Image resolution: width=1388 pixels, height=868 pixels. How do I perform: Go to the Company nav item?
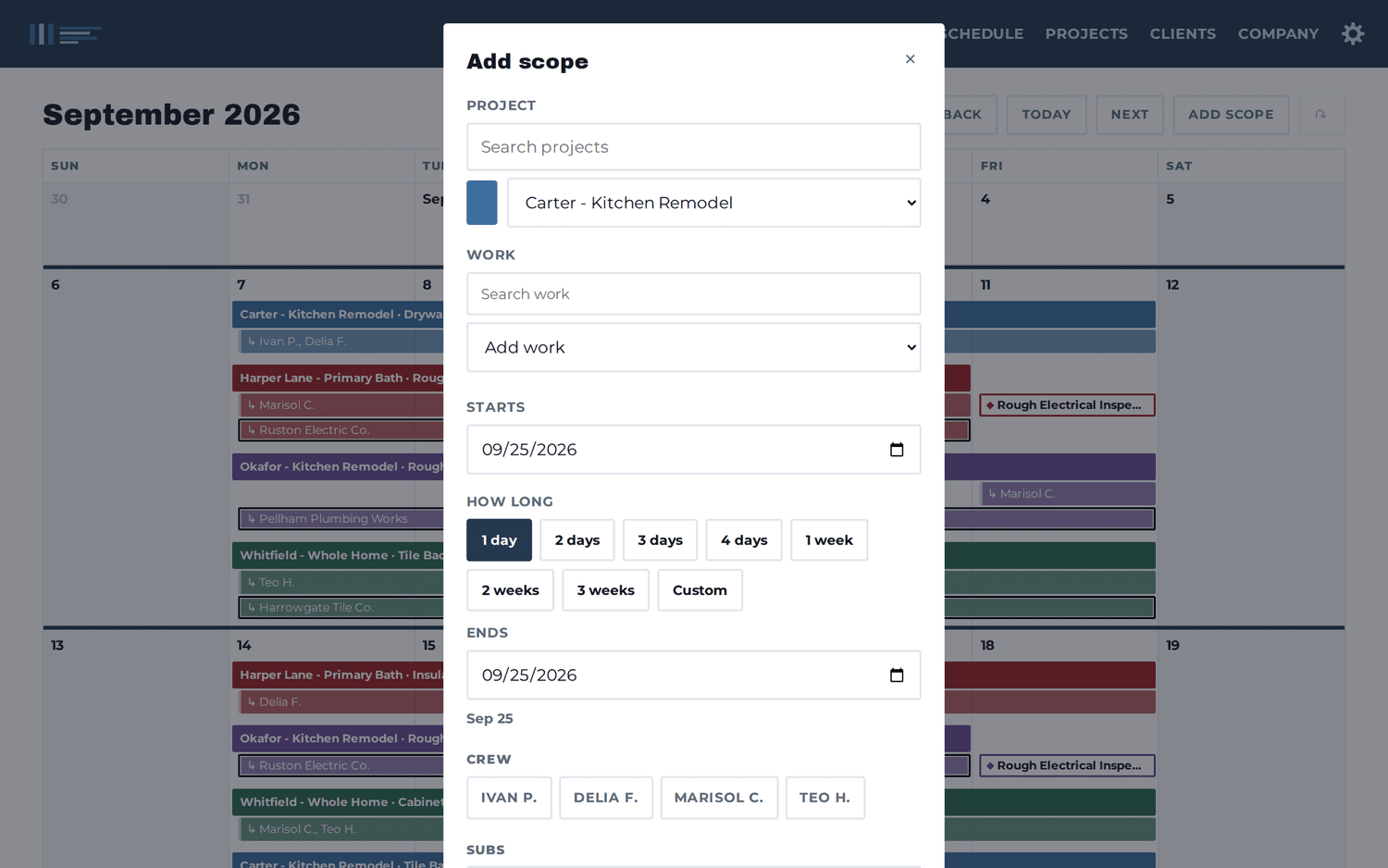pos(1278,34)
